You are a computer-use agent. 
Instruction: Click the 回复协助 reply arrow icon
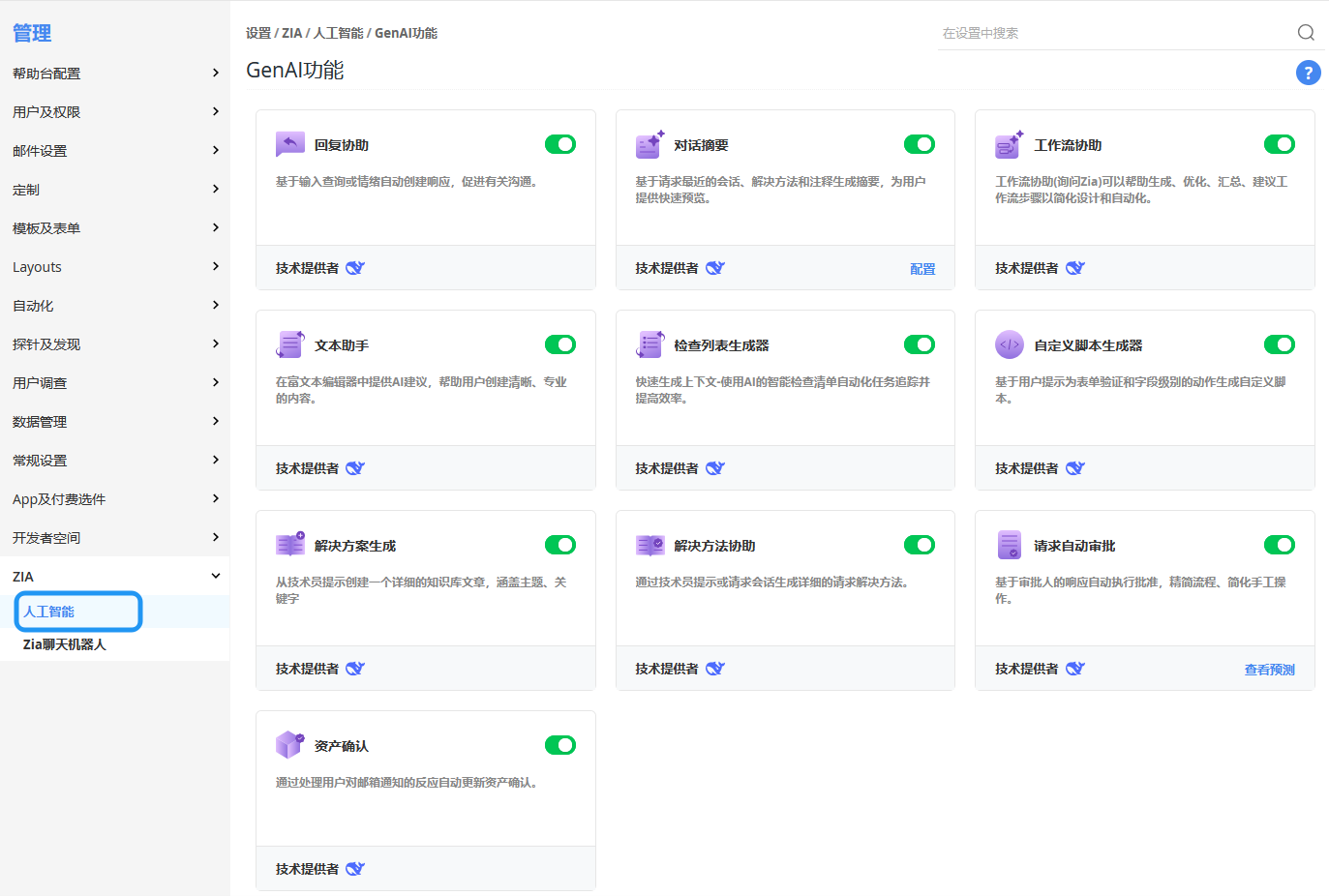(289, 144)
